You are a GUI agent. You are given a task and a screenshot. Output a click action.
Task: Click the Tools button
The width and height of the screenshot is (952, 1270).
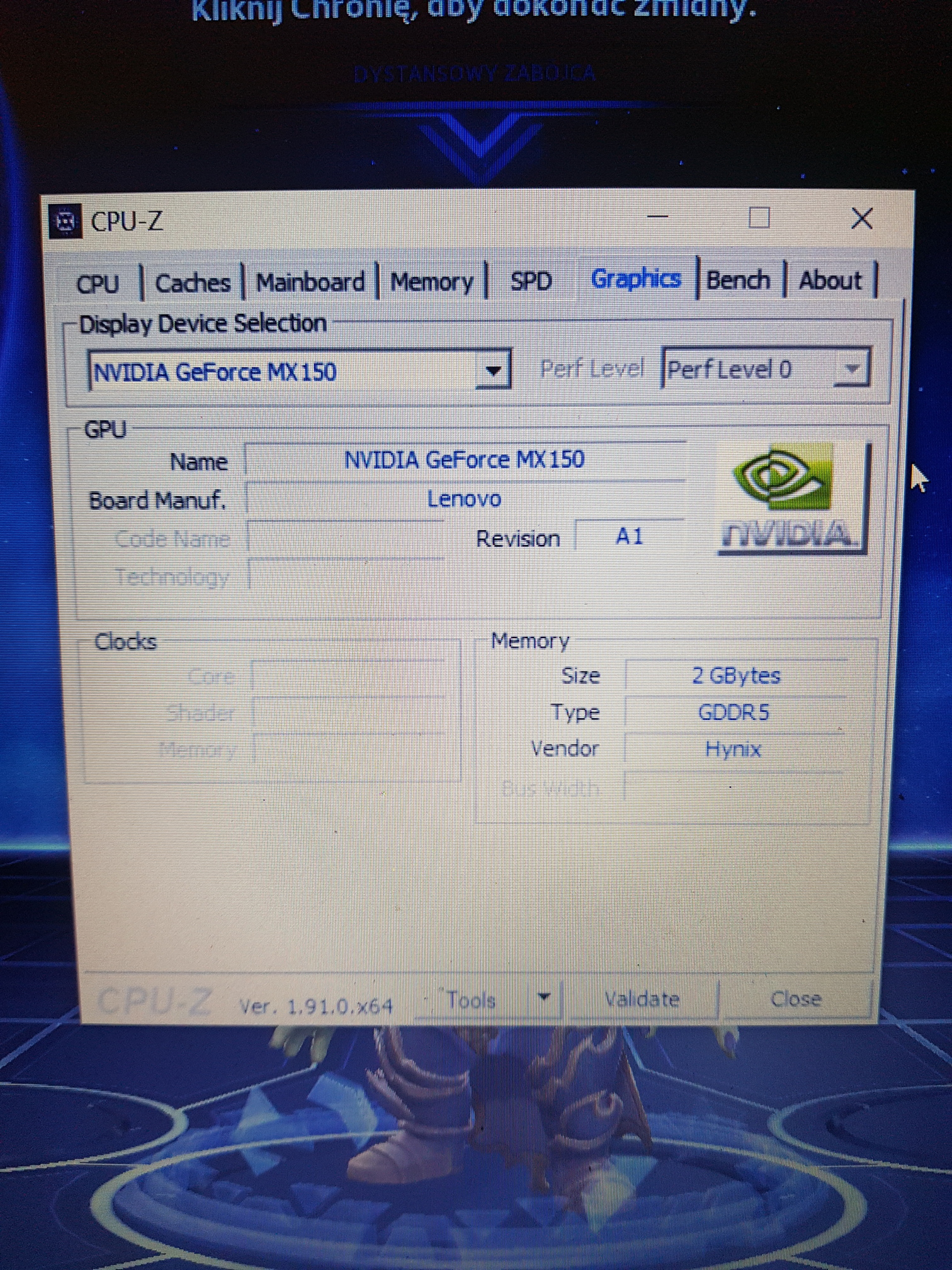tap(472, 1000)
